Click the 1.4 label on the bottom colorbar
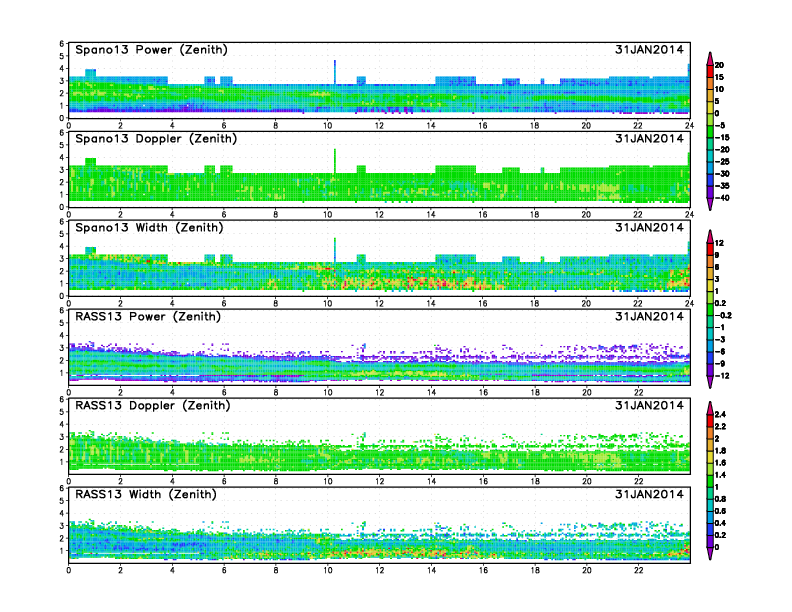This screenshot has height=612, width=792. 720,475
